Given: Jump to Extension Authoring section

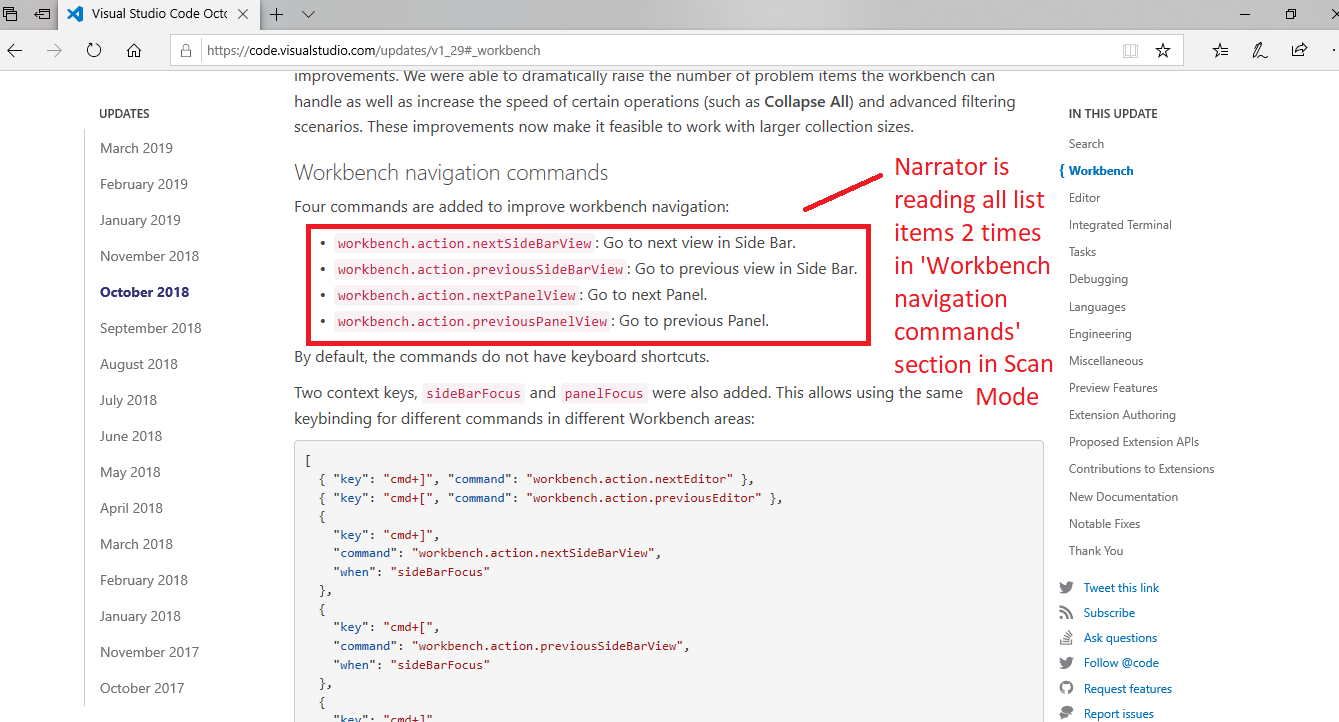Looking at the screenshot, I should [x=1122, y=415].
